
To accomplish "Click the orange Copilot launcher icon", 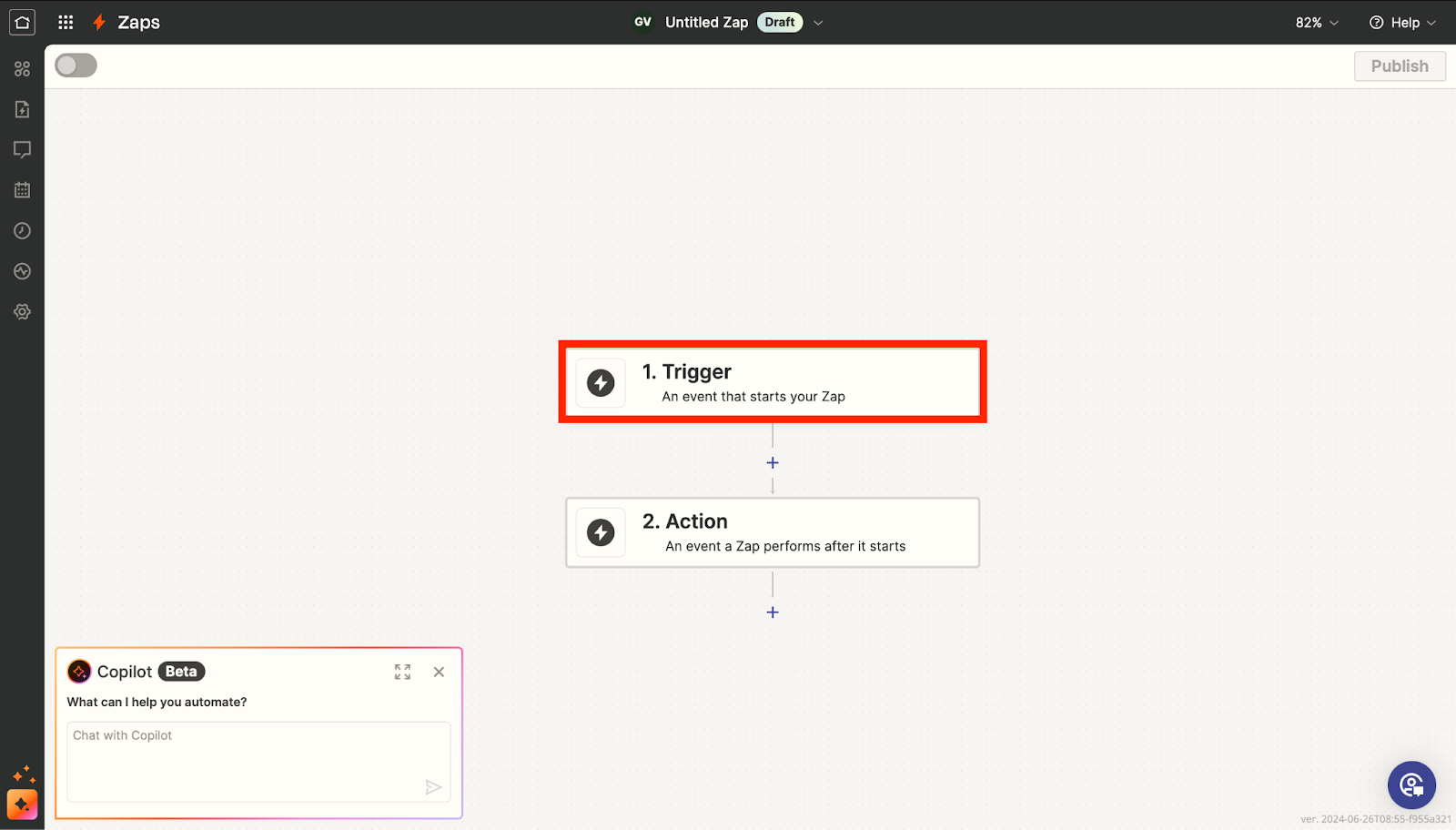I will 22,805.
